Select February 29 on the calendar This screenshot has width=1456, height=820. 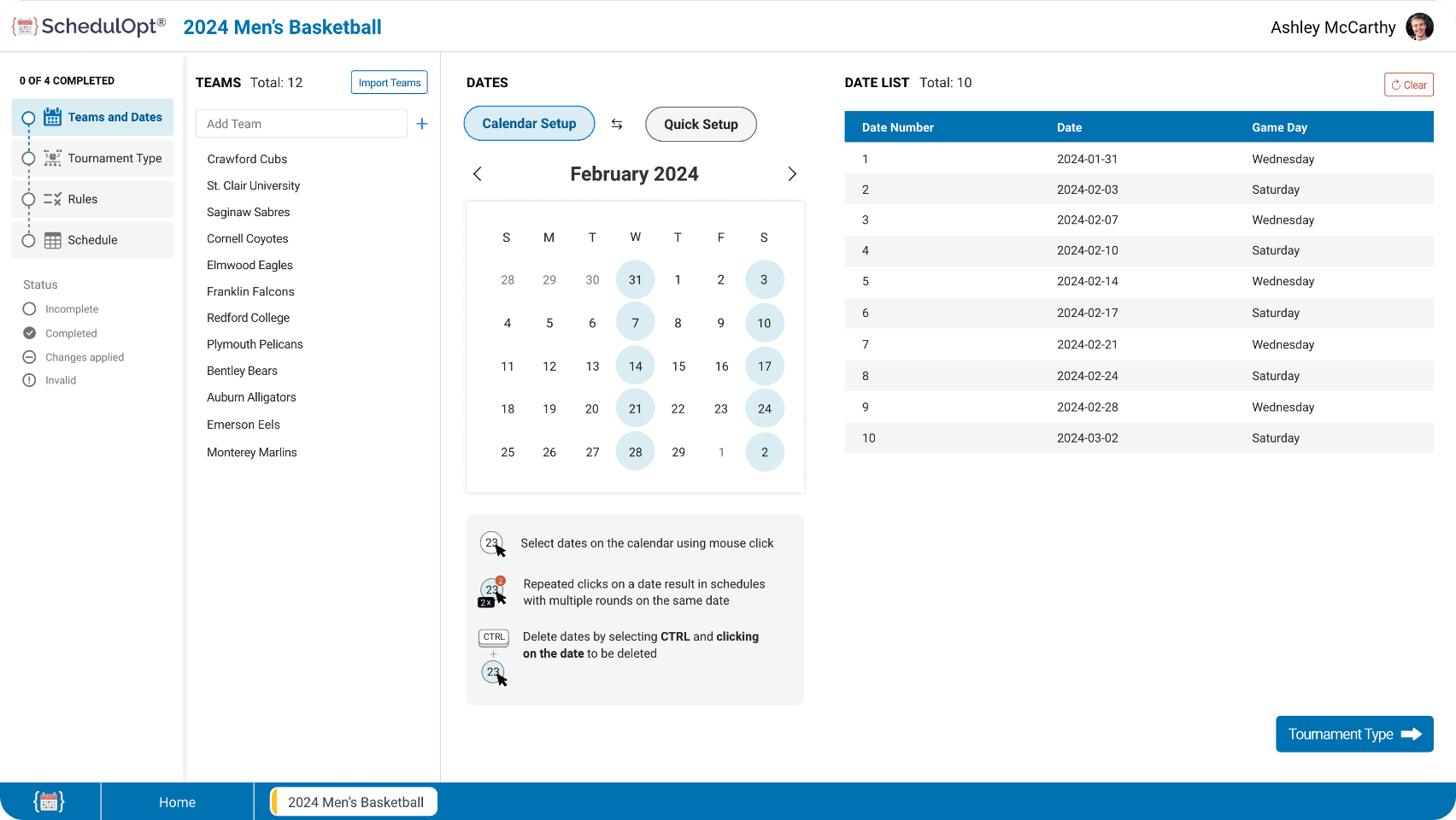tap(678, 452)
